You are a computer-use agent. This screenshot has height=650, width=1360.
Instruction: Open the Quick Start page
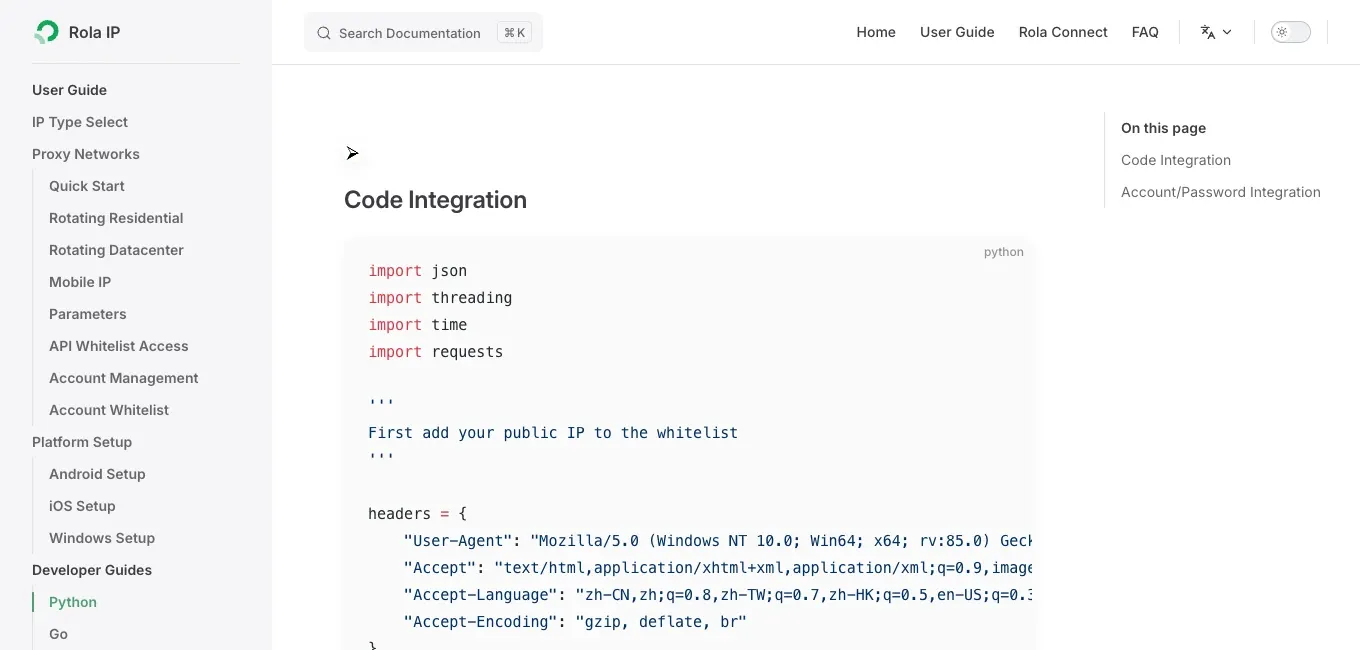pyautogui.click(x=87, y=186)
